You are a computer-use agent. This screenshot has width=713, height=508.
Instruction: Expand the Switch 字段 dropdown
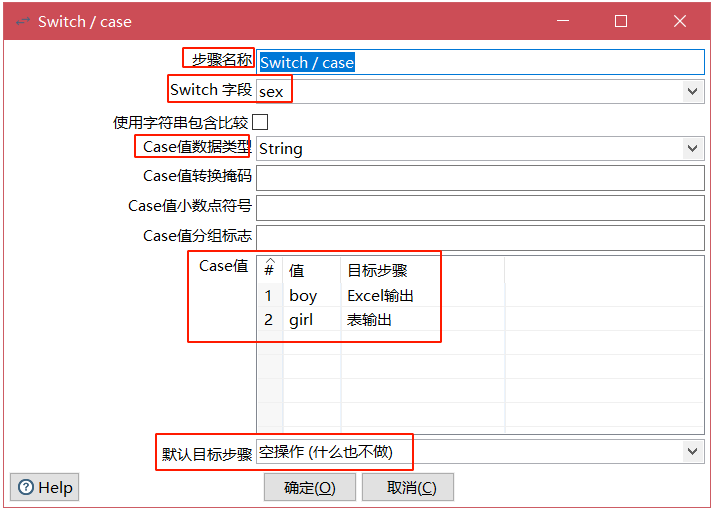(x=693, y=91)
